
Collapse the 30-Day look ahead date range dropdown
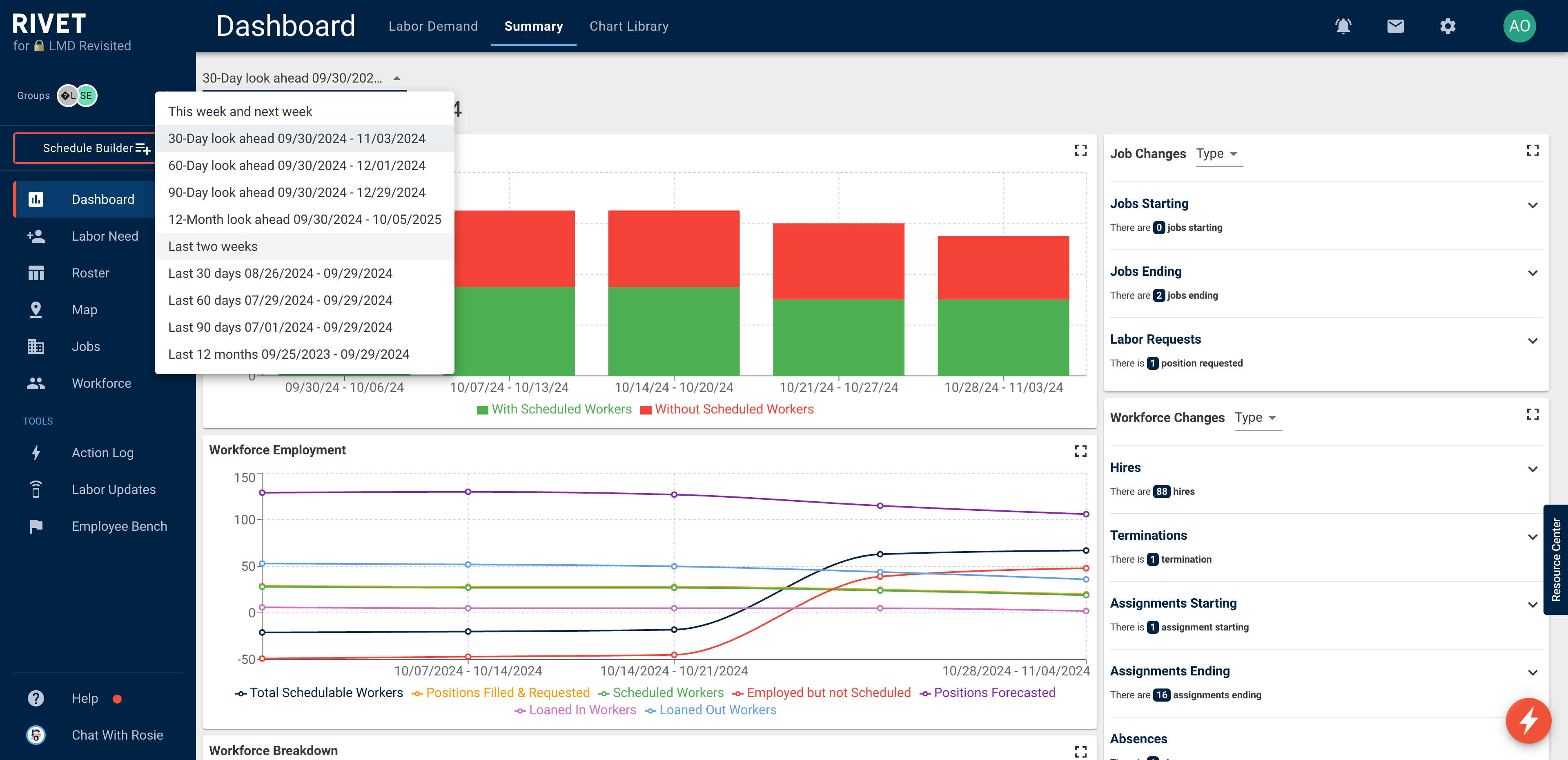[304, 78]
